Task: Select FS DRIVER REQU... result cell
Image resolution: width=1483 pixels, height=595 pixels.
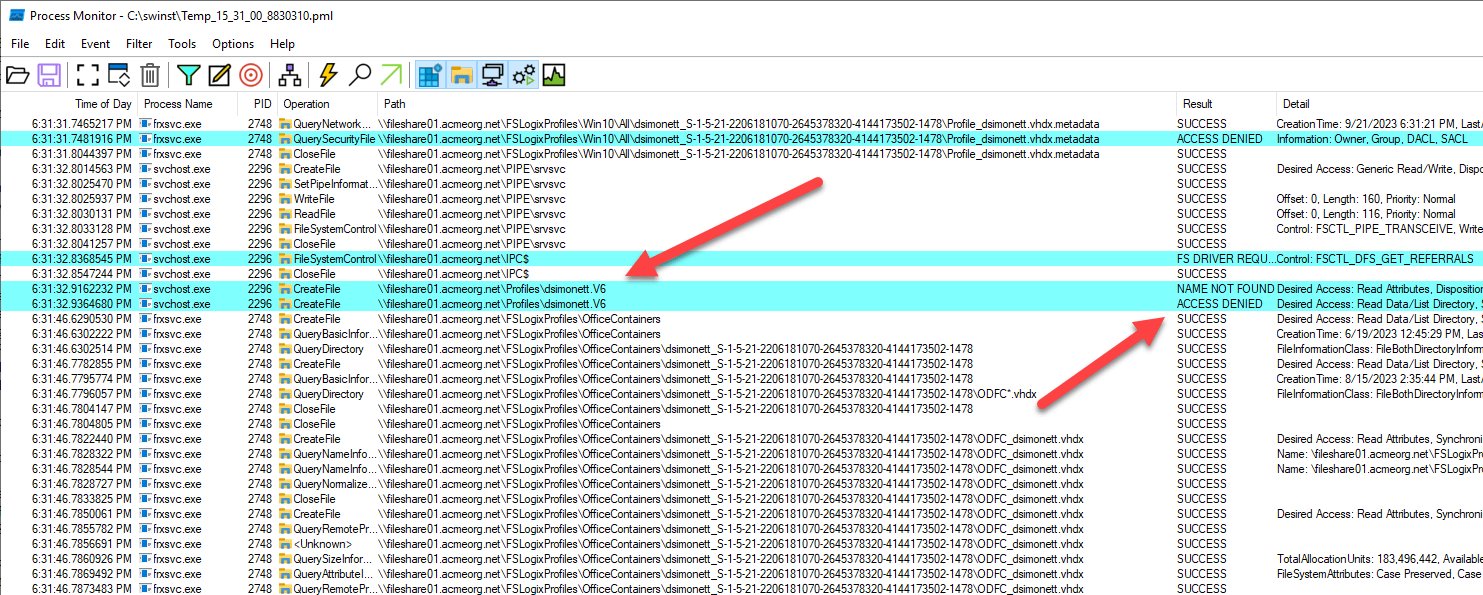Action: tap(1225, 259)
